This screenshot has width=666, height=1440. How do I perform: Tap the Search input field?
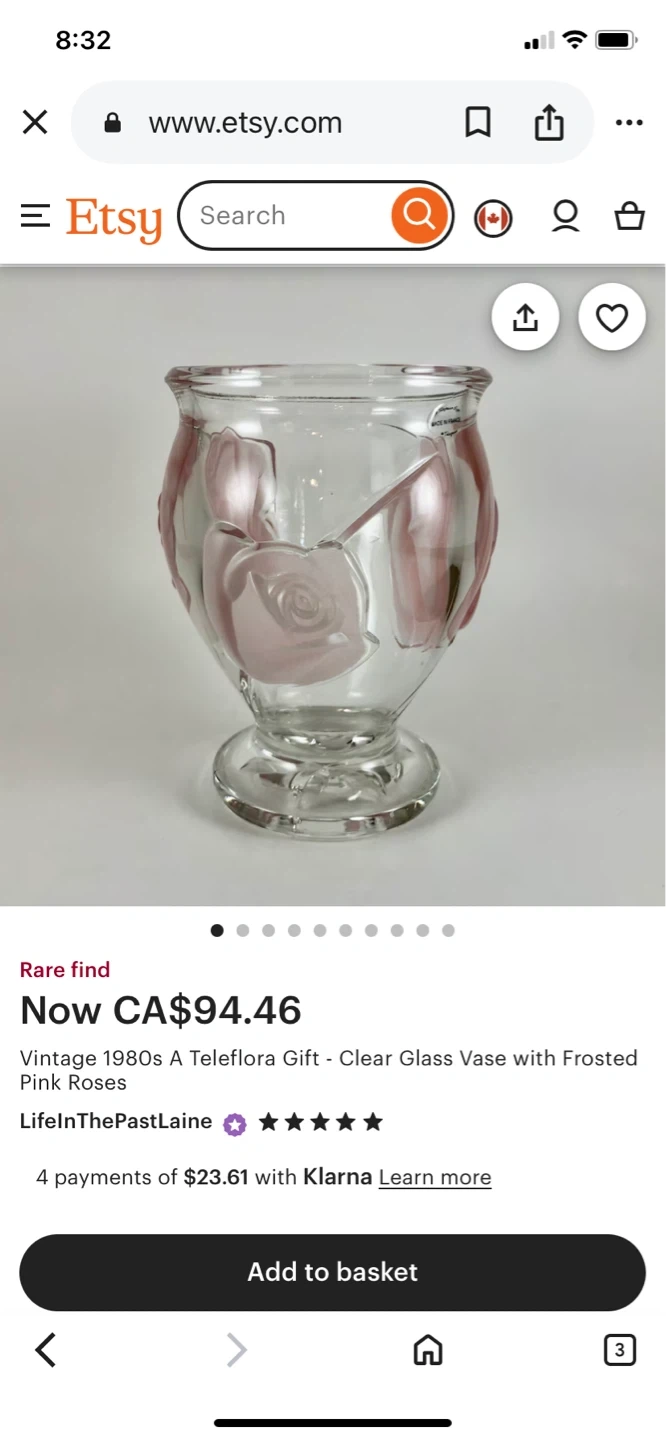click(290, 215)
